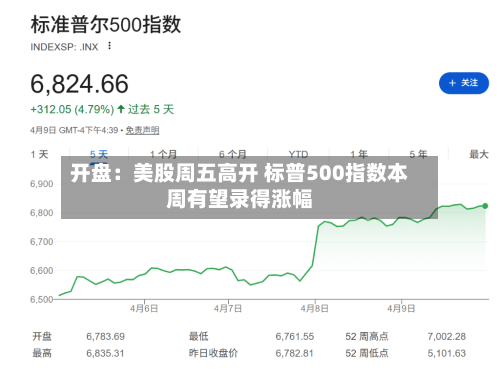Click the 52 周高点 value 7,002.28
The image size is (500, 375).
[447, 336]
